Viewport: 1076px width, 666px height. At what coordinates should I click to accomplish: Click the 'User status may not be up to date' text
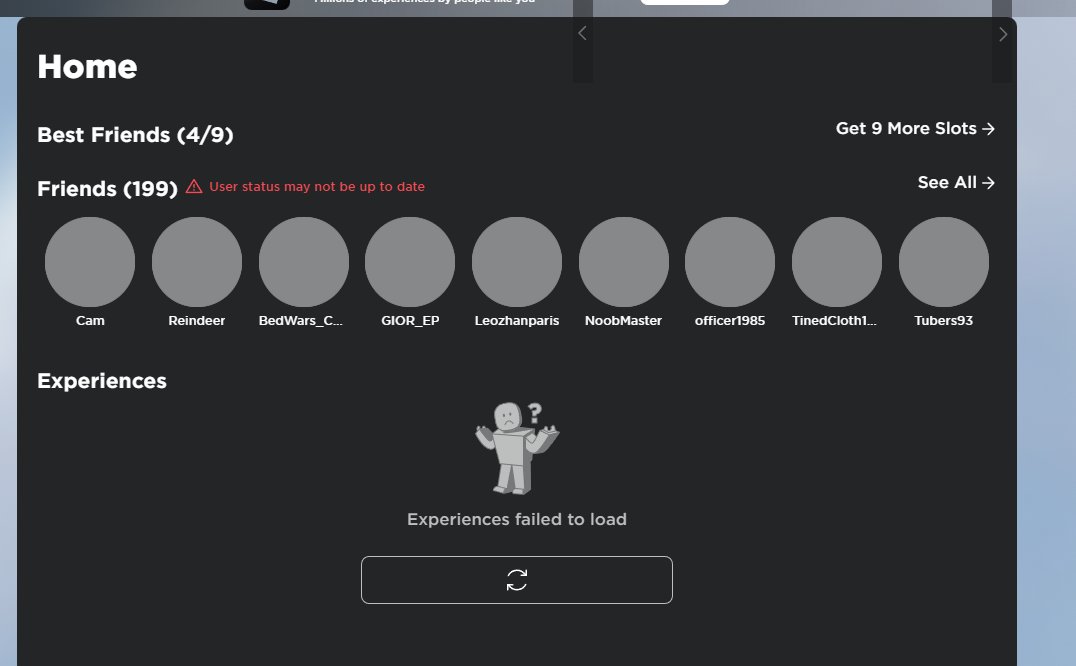point(317,187)
